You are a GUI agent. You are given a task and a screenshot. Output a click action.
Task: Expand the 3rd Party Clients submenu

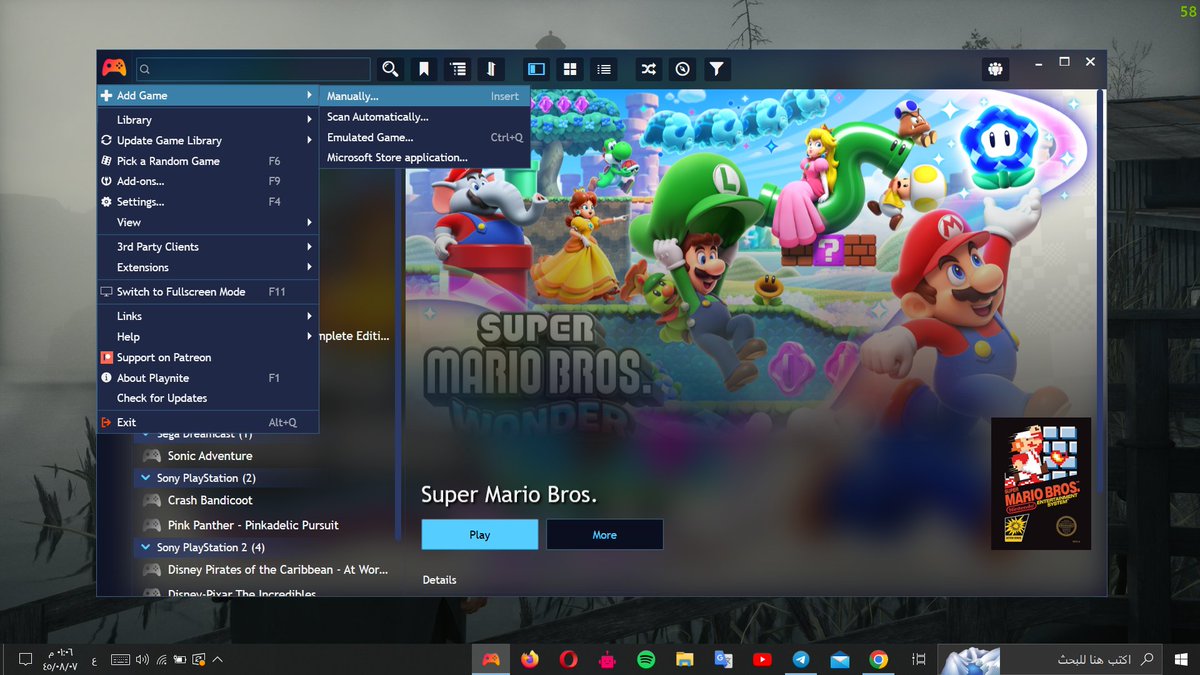(x=208, y=247)
